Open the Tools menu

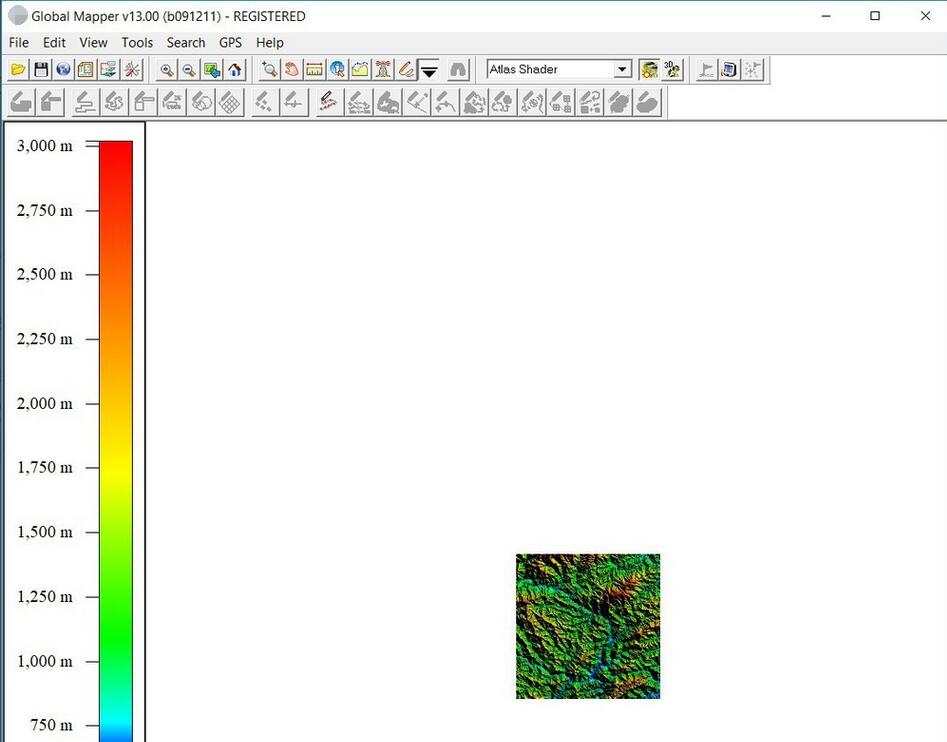pos(137,42)
